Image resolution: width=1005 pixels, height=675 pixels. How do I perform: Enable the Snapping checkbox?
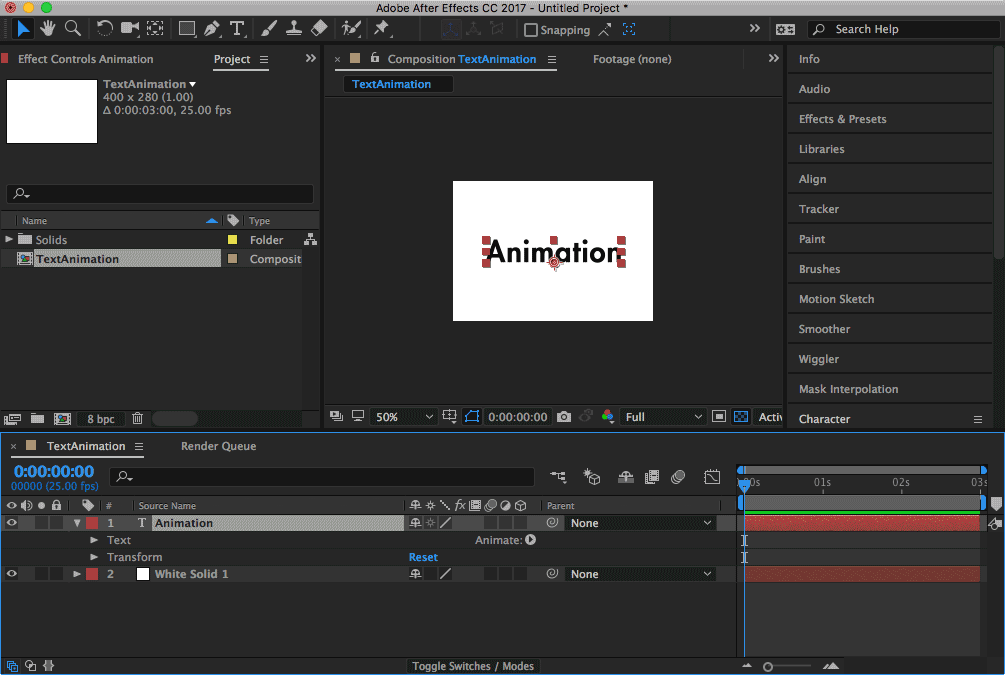pyautogui.click(x=531, y=30)
